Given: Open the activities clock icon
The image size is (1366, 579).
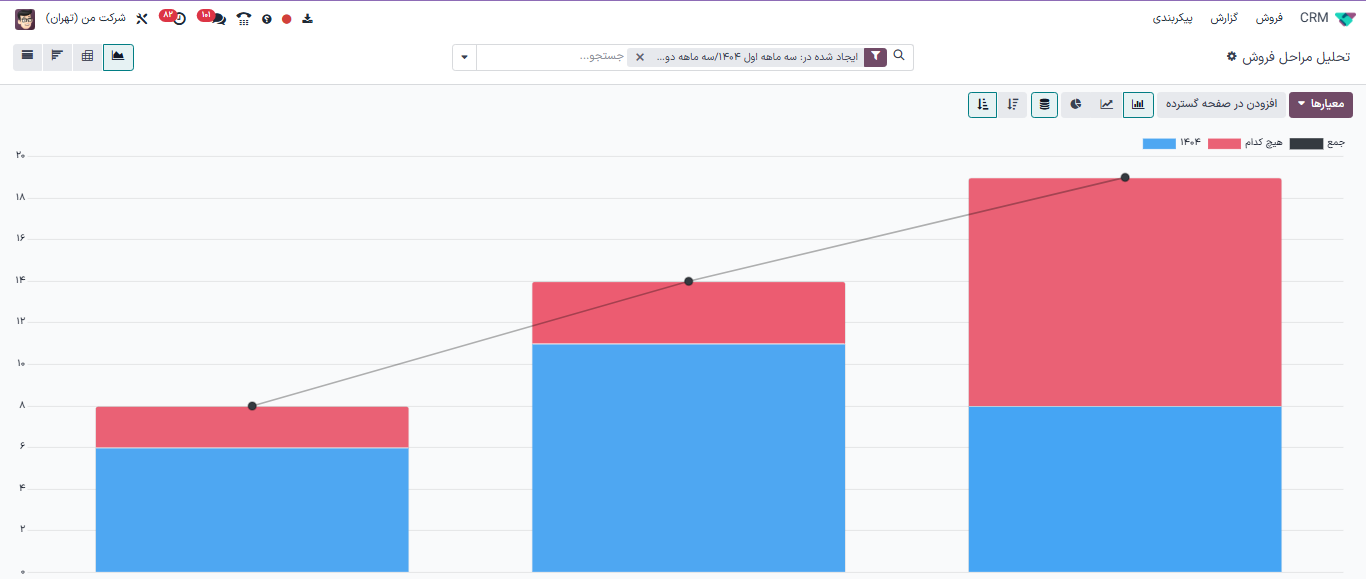Looking at the screenshot, I should coord(179,18).
